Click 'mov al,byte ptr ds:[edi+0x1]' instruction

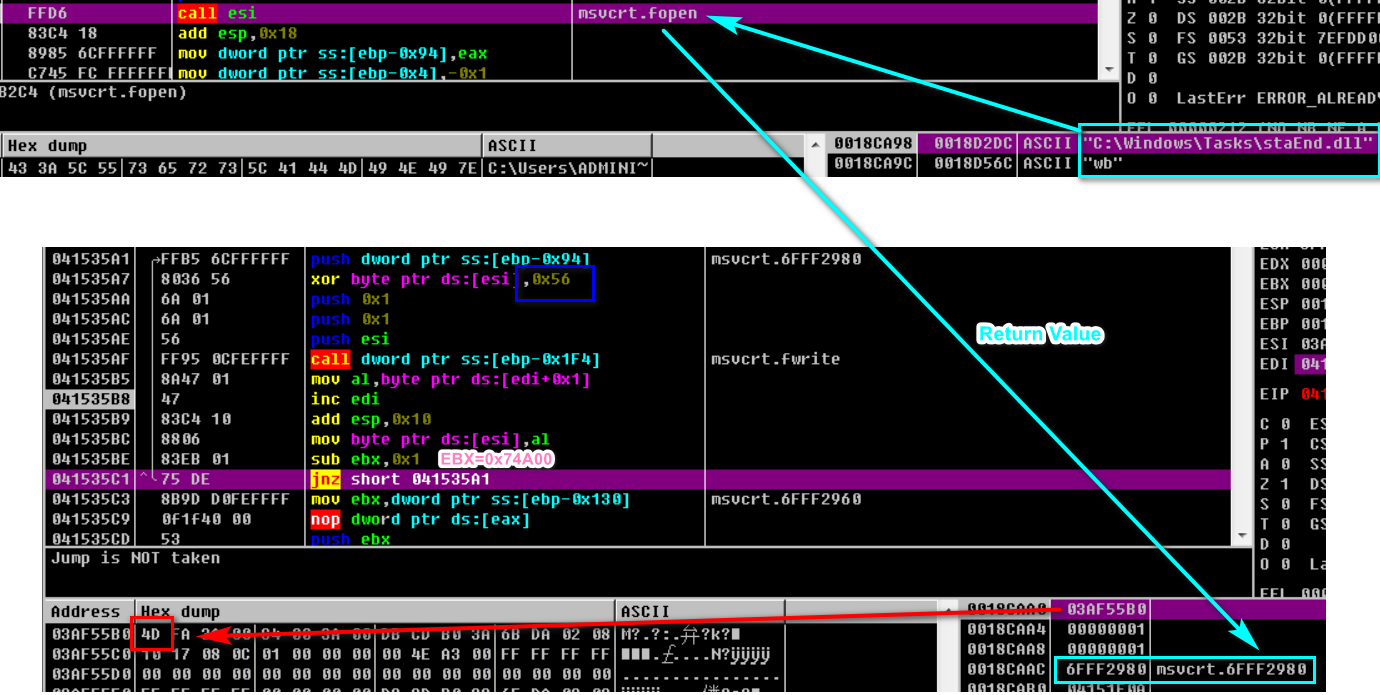coord(450,379)
